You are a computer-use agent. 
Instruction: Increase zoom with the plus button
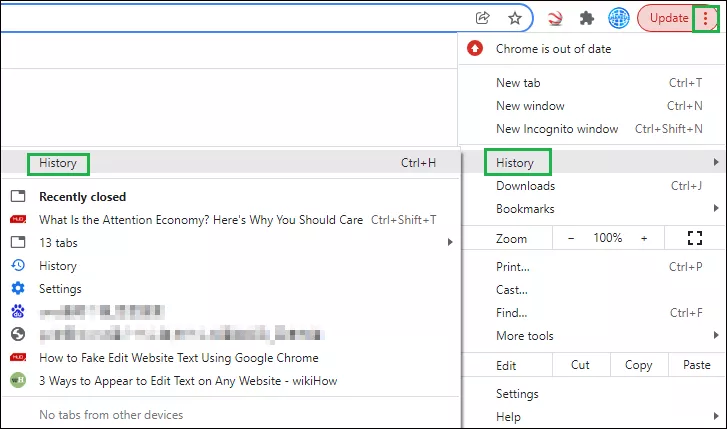tap(644, 238)
